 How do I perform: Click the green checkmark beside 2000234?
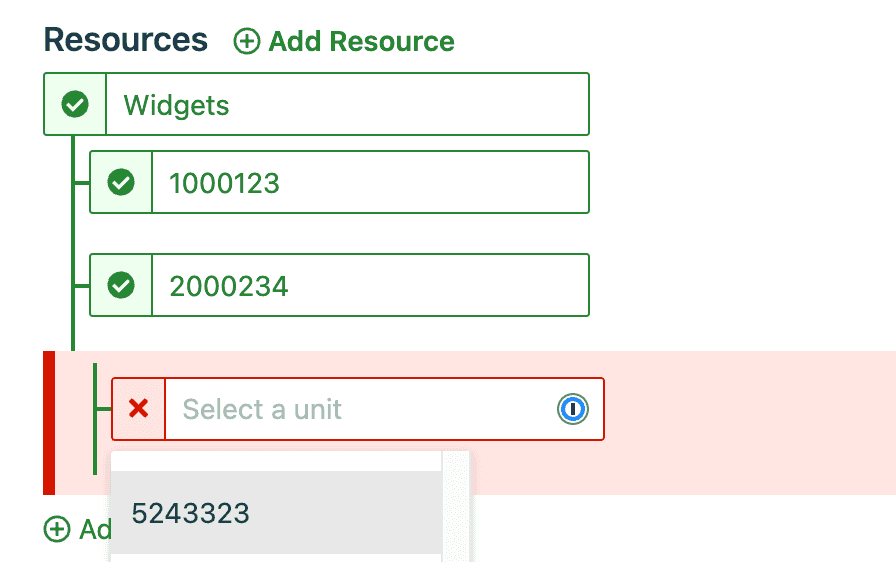coord(121,285)
